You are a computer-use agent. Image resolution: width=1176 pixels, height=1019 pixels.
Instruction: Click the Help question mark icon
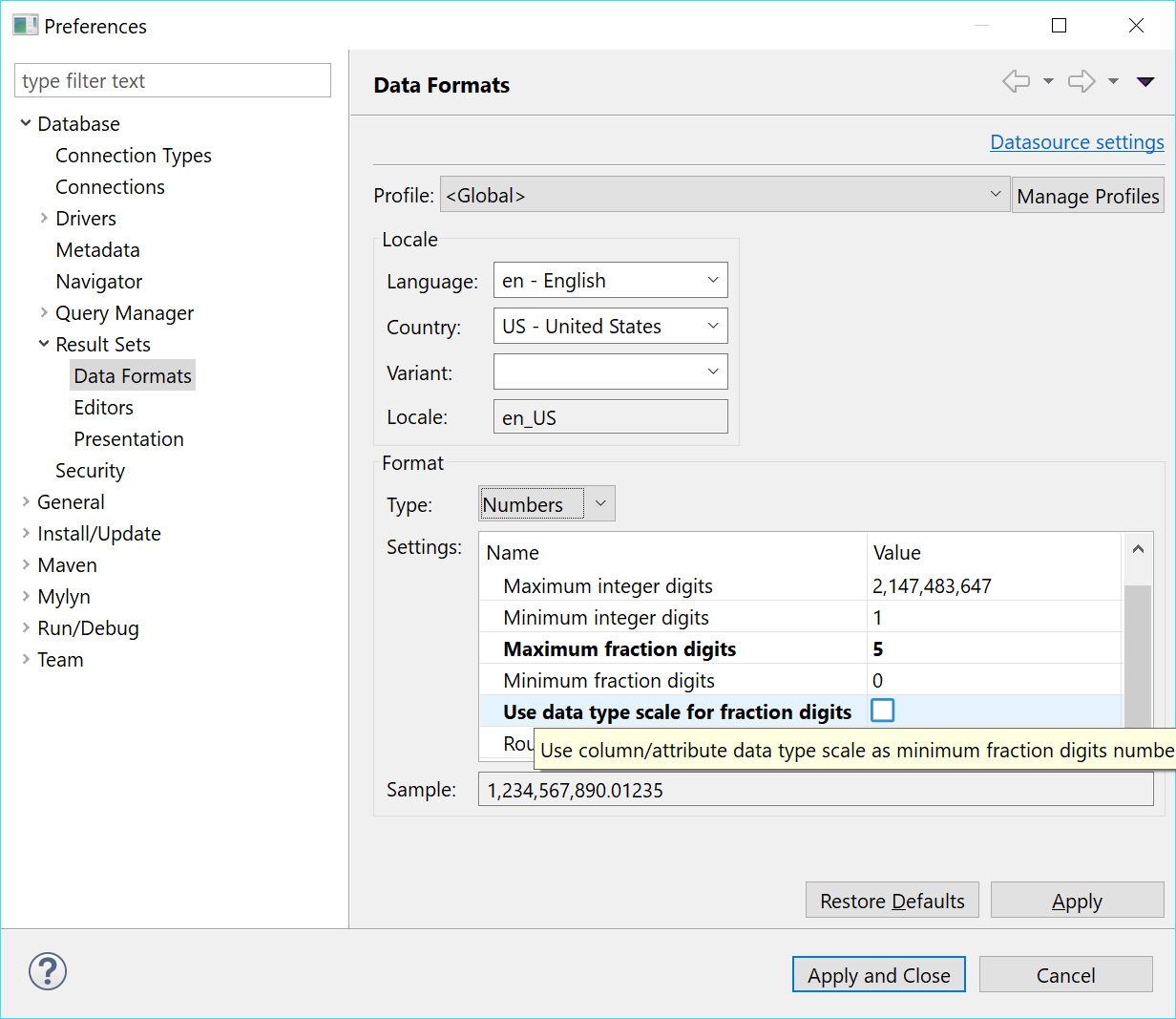(47, 971)
